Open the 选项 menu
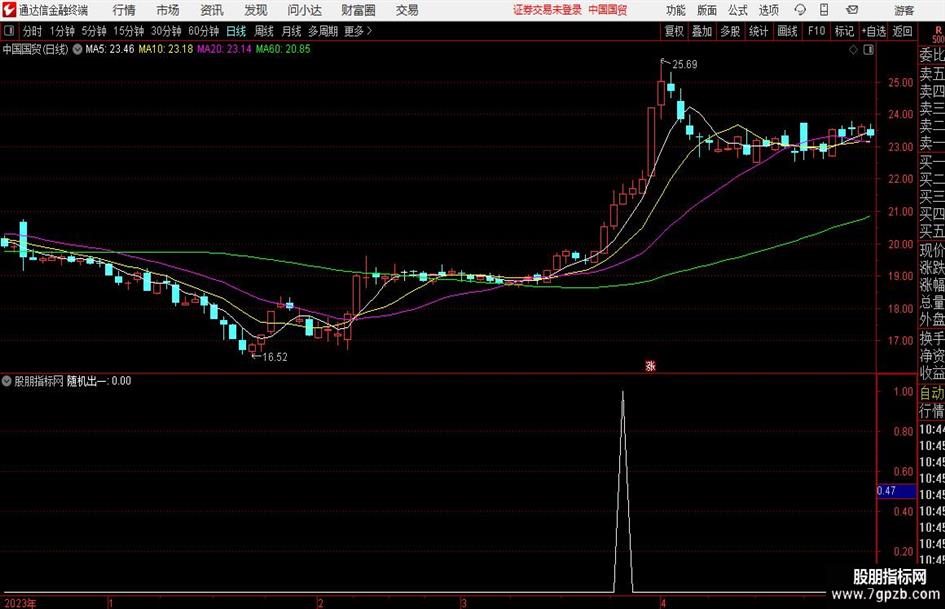 (768, 10)
